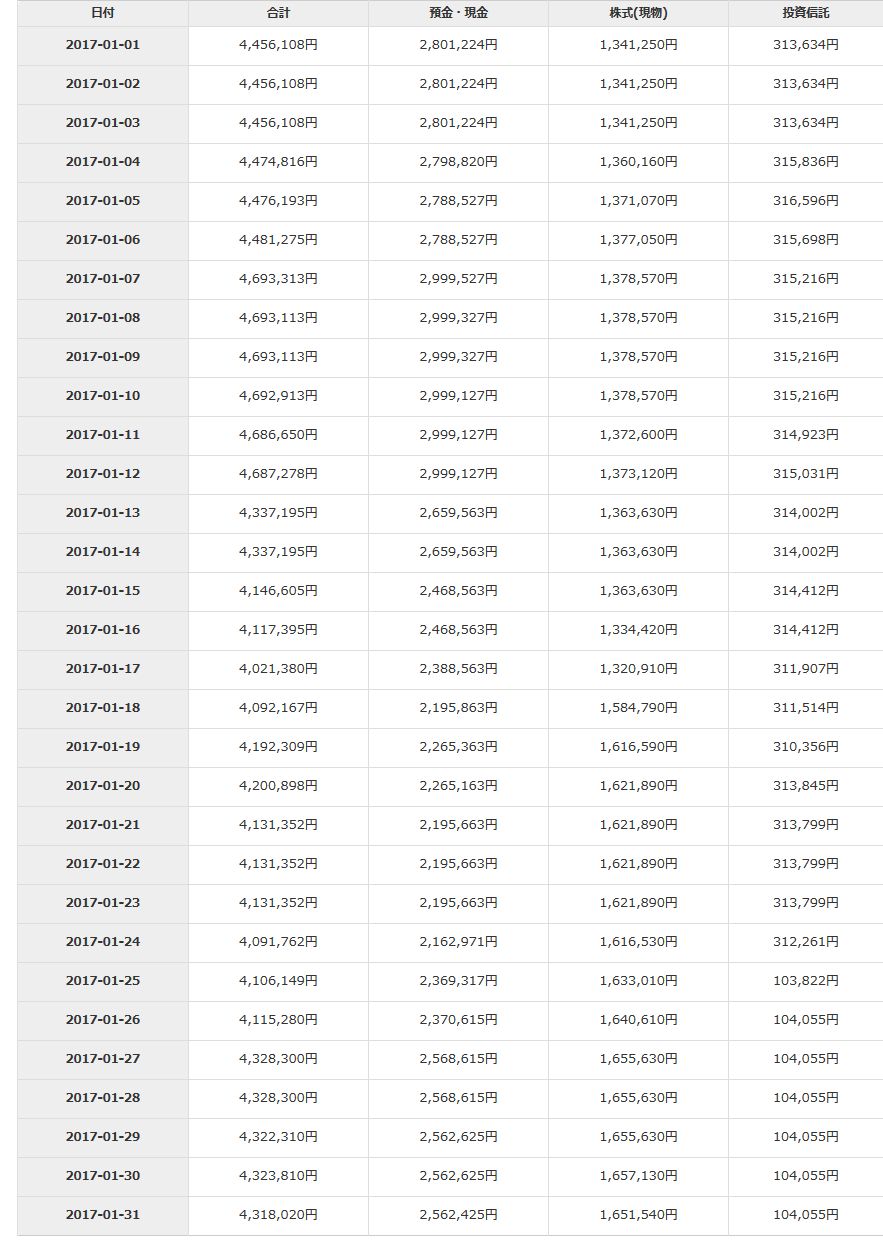Click cash value 2,162,971円 on 2017-01-24
The height and width of the screenshot is (1243, 883).
458,942
